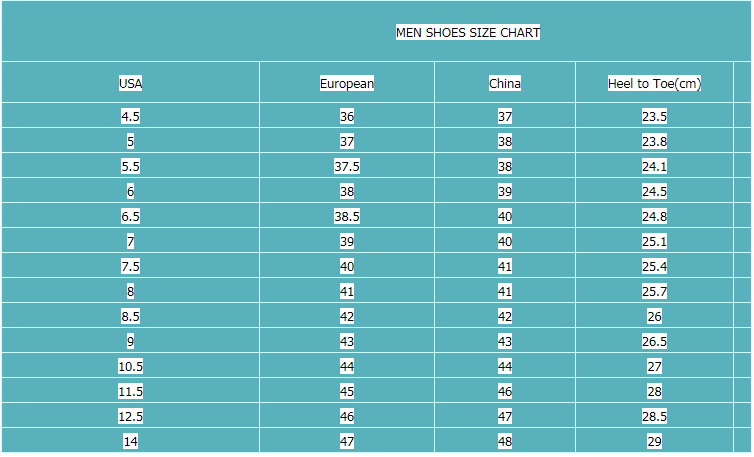754x457 pixels.
Task: Click the 23.5 heel to toe value
Action: (x=654, y=116)
